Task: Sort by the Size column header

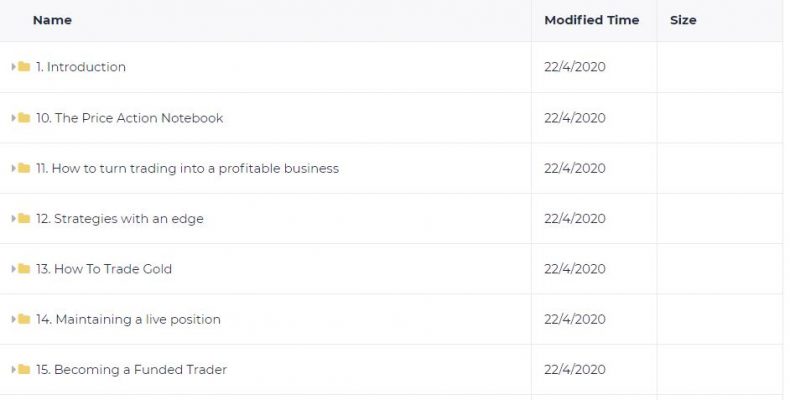Action: 683,20
